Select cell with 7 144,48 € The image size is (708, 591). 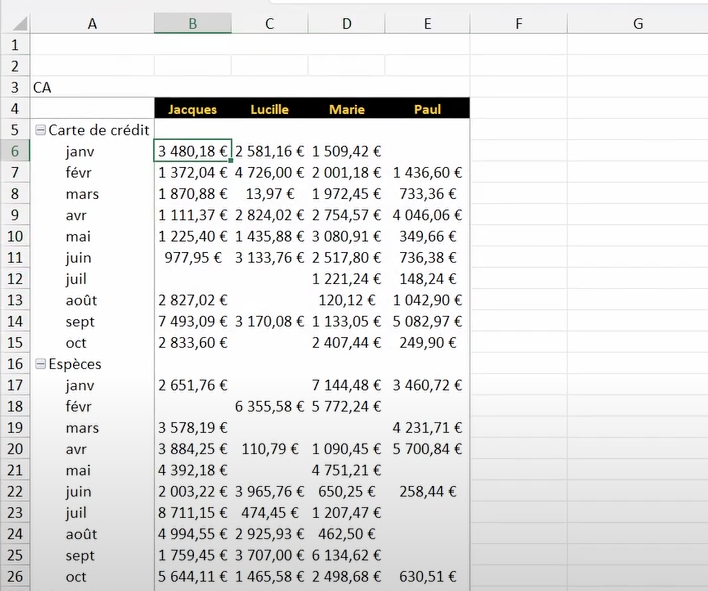coord(347,385)
